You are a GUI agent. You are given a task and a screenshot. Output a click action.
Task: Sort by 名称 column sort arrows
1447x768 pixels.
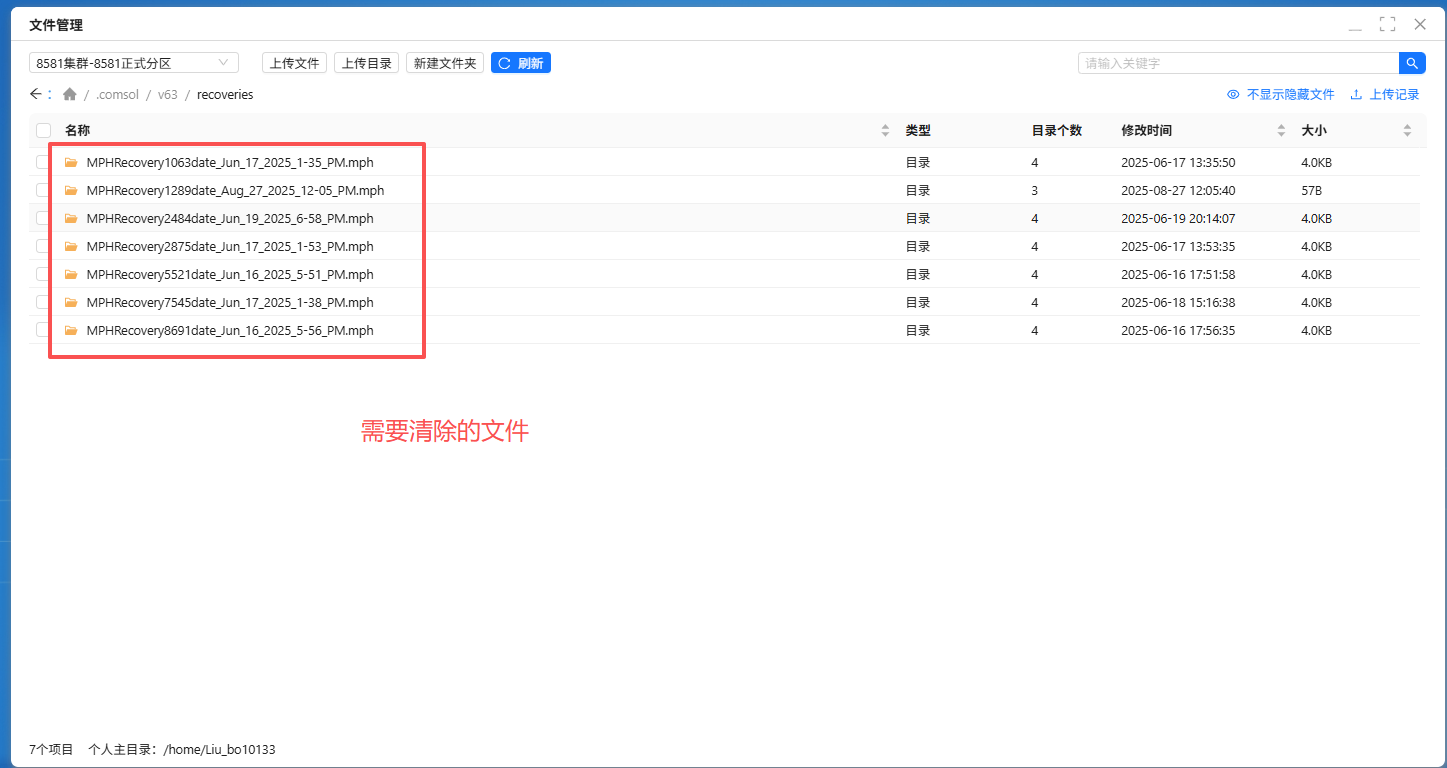pos(885,130)
